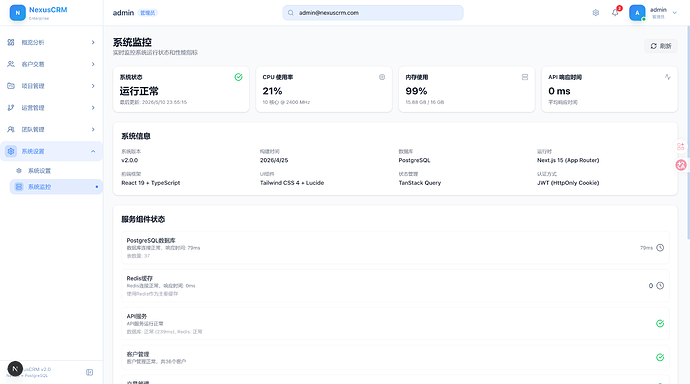Click the Next.js 15 (App Router) text
This screenshot has height=384, width=690.
pyautogui.click(x=568, y=160)
